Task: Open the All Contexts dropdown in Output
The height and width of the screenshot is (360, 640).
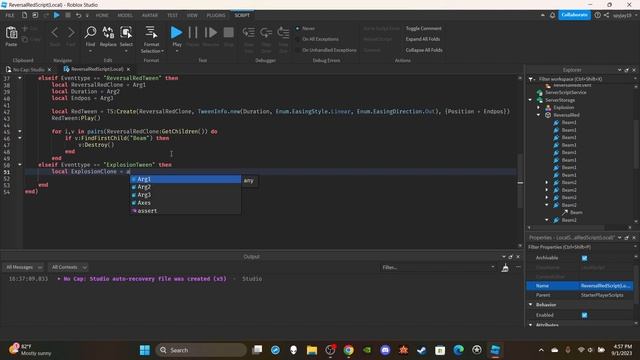Action: click(x=68, y=267)
